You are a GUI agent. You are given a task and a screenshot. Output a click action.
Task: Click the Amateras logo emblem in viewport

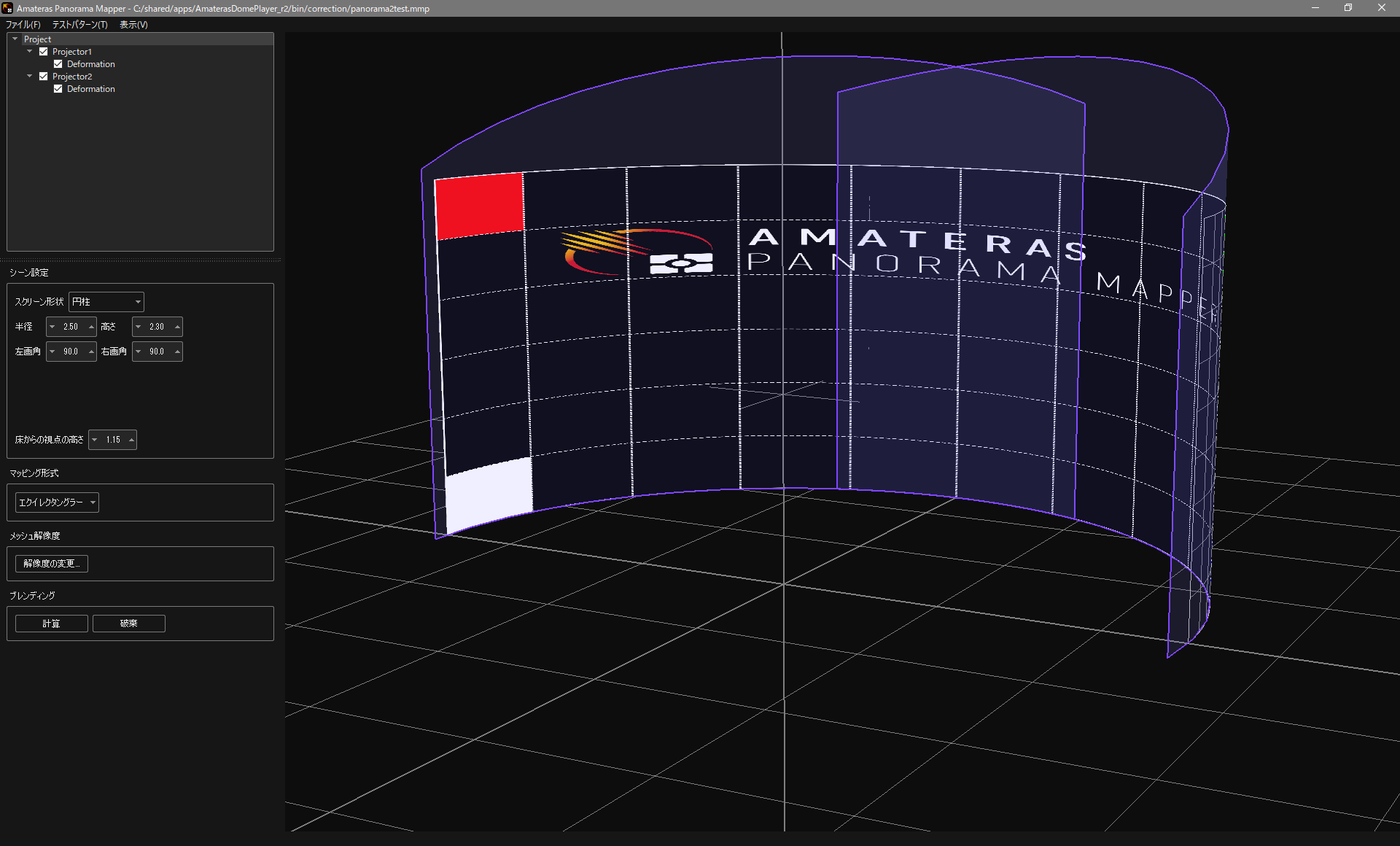[638, 252]
